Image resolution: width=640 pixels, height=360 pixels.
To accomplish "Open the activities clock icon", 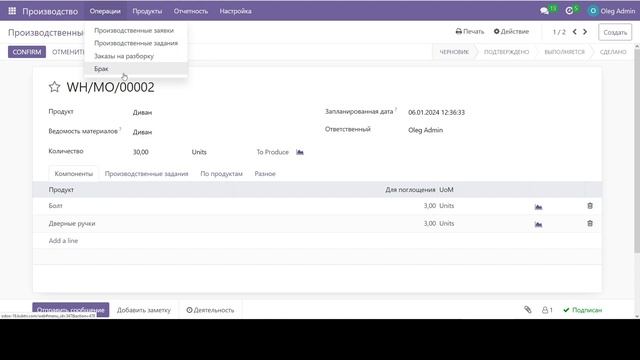I will 569,11.
